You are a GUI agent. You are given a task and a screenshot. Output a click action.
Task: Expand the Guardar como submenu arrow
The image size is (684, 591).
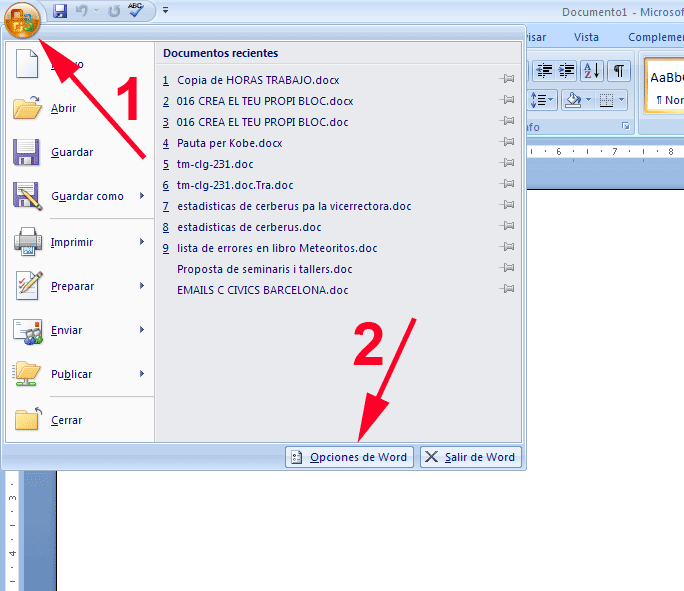click(x=142, y=196)
